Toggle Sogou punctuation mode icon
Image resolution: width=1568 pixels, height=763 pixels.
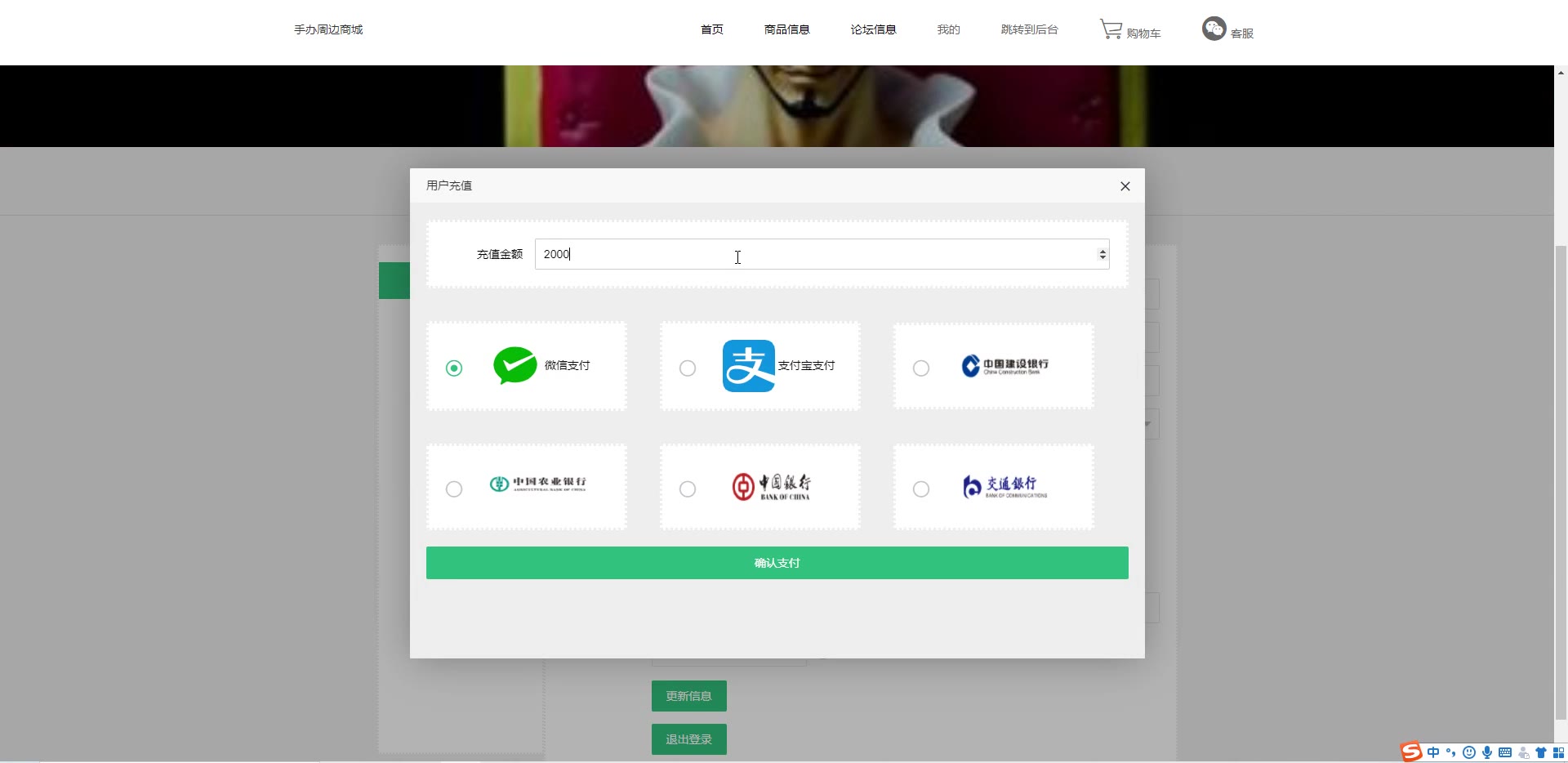1451,752
